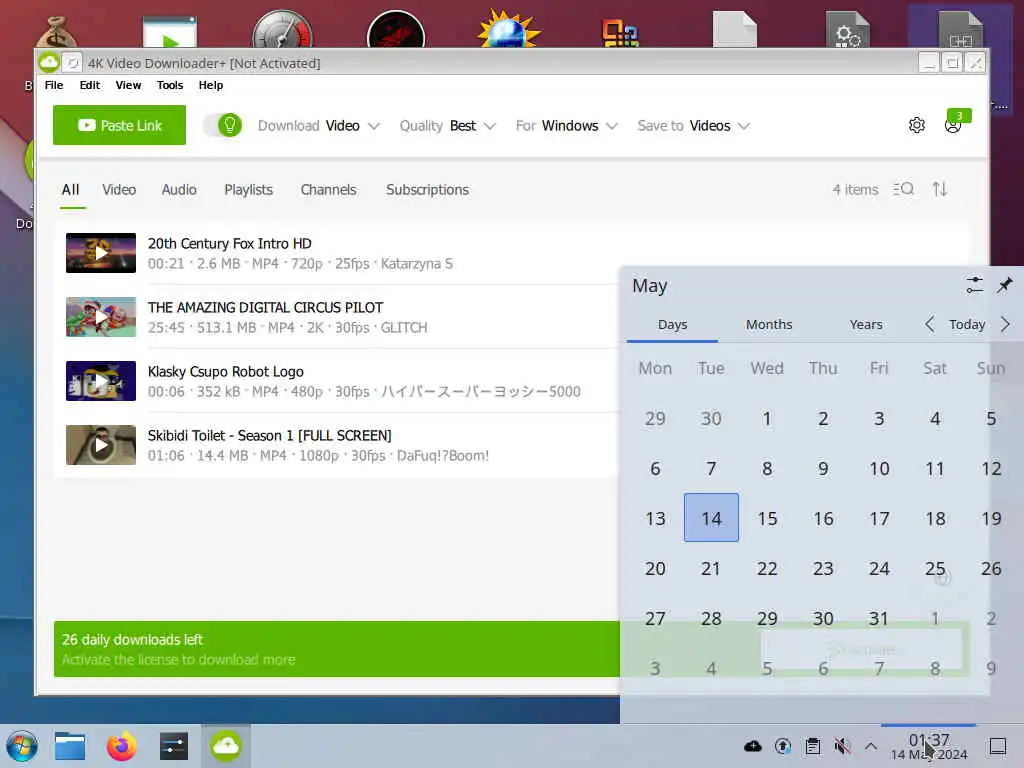Open the Save to Videos dropdown
1024x768 pixels.
point(694,125)
